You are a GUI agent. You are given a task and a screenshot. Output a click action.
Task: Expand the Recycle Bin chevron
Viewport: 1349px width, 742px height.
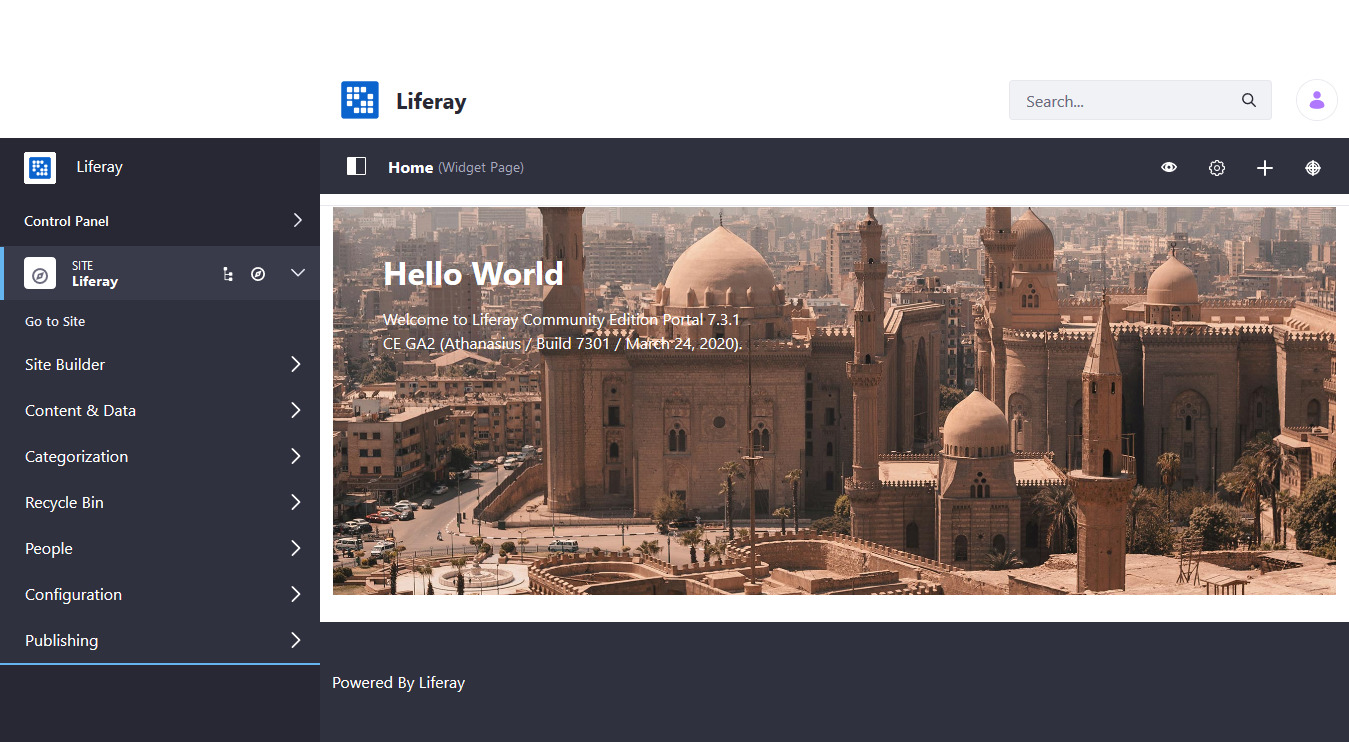[x=296, y=502]
